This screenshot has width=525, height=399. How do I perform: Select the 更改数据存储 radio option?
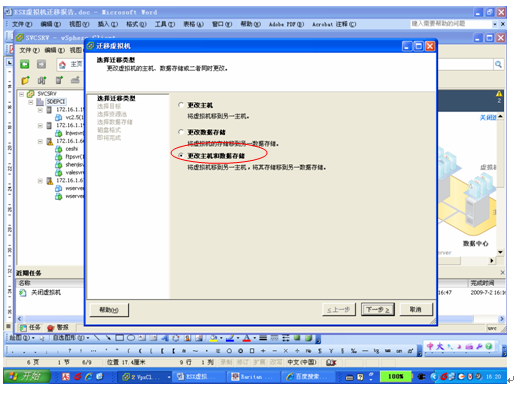pos(181,132)
